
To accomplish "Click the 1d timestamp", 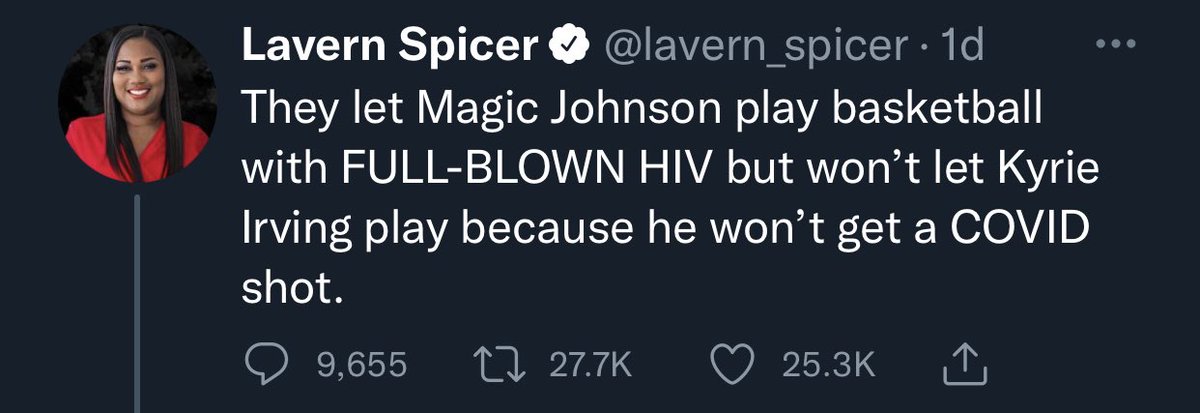I will pos(965,46).
